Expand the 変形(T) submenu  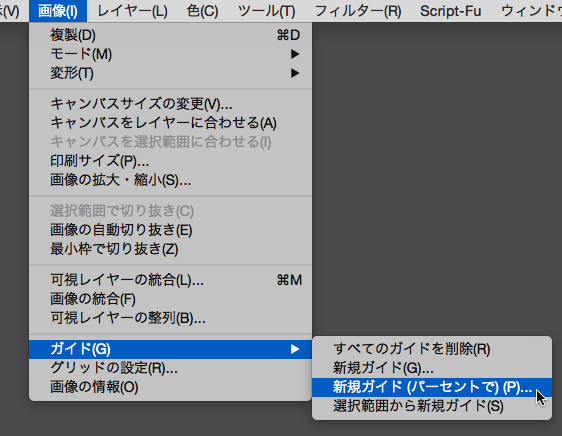click(x=170, y=73)
